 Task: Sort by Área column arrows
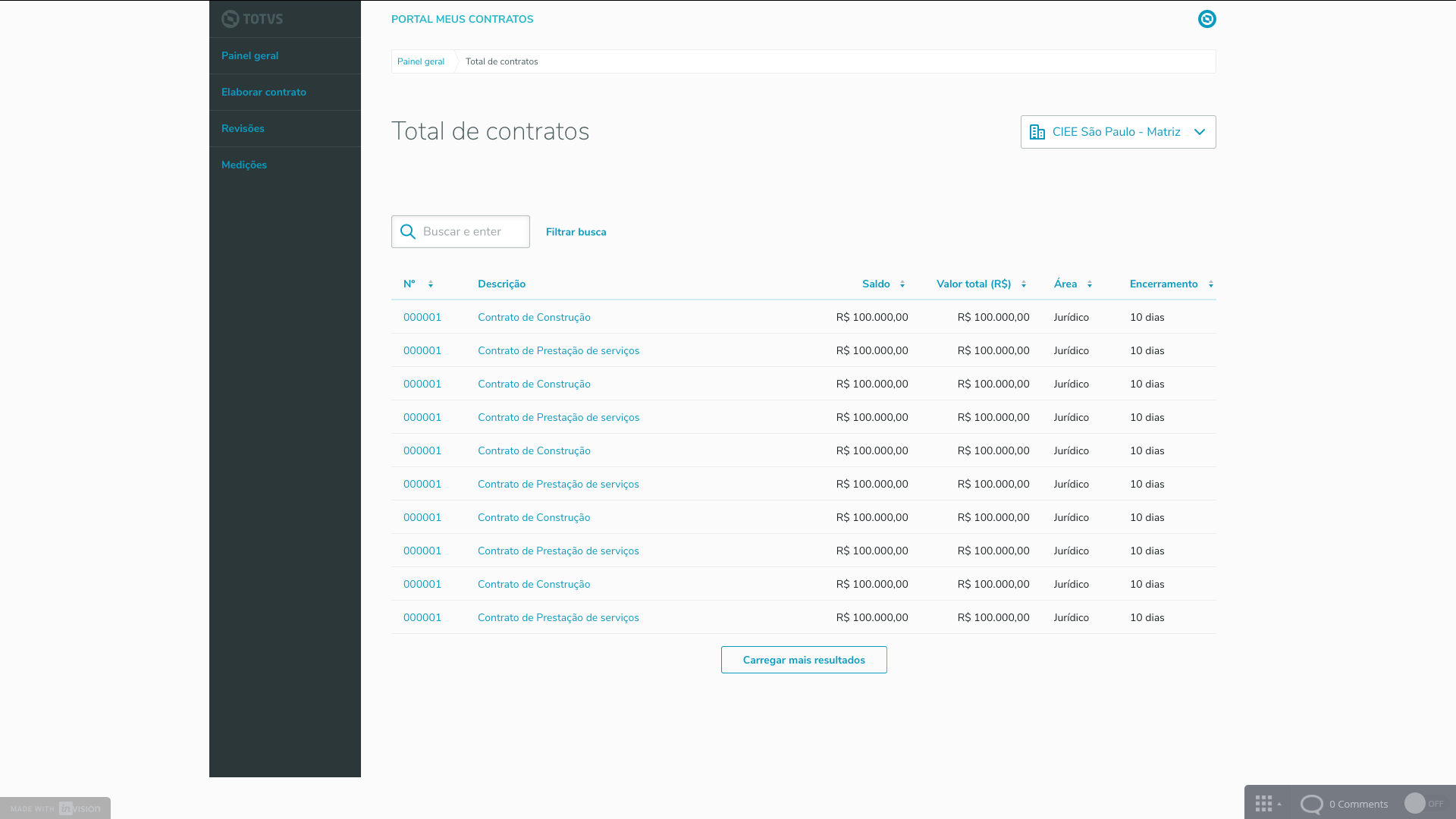(1090, 284)
